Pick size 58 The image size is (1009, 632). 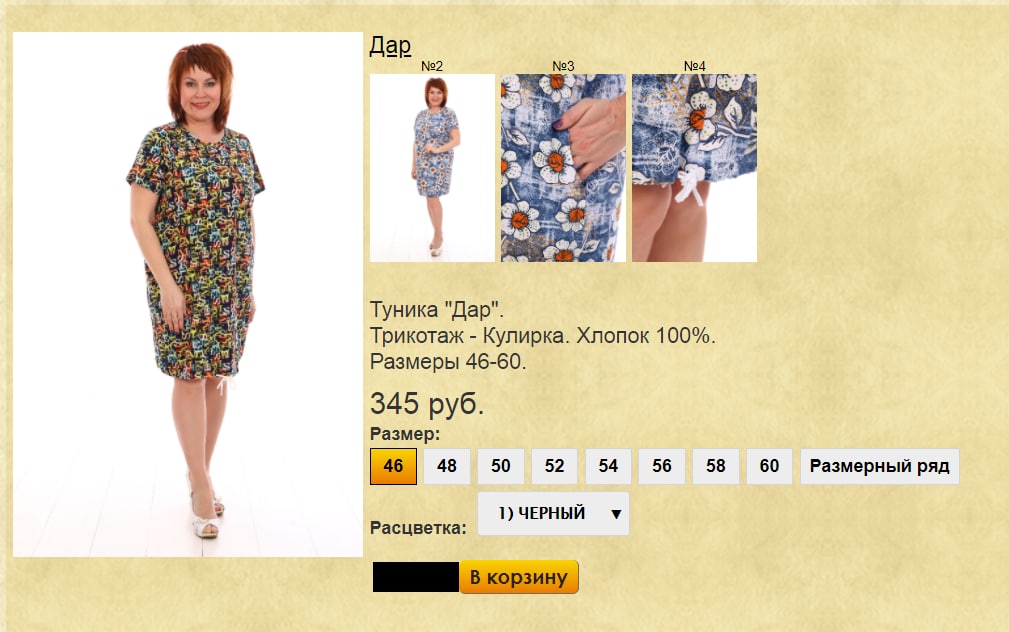point(716,466)
